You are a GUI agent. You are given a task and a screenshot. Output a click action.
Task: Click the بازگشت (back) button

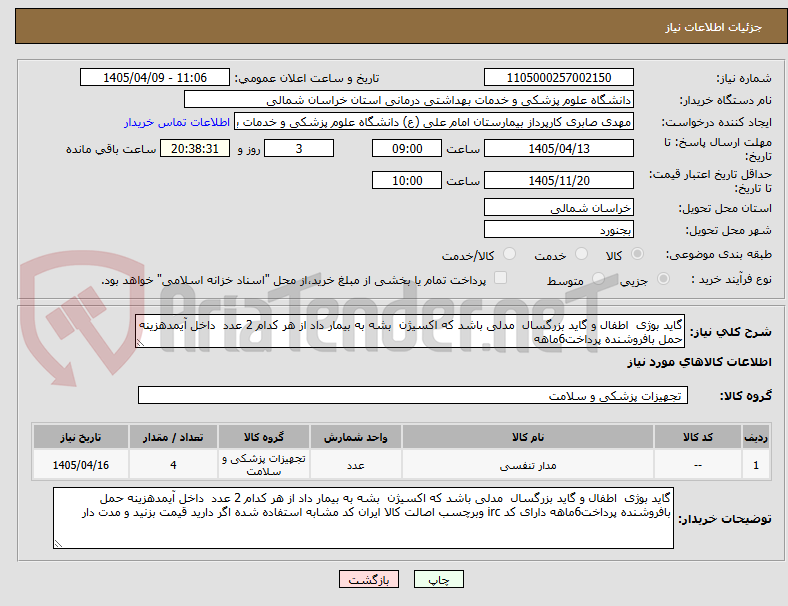(369, 579)
